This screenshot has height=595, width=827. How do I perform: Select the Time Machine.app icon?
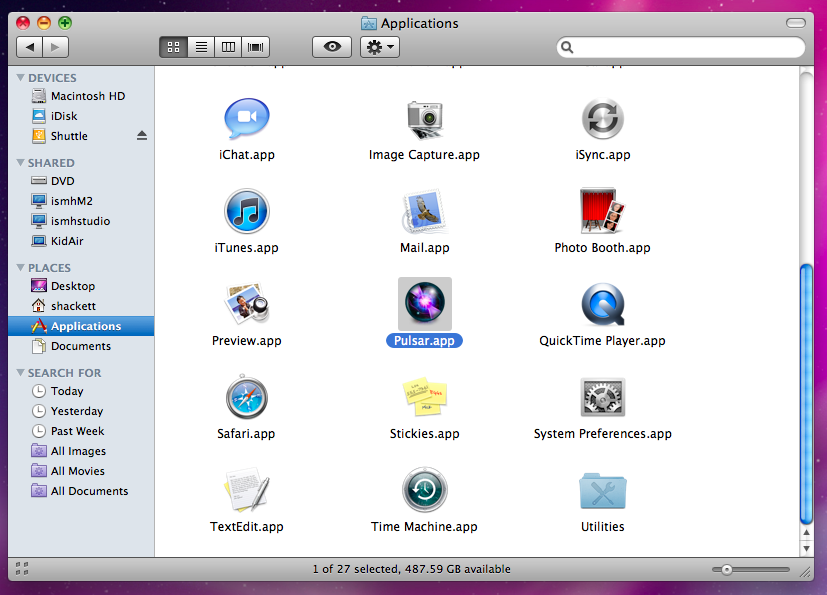[x=425, y=490]
